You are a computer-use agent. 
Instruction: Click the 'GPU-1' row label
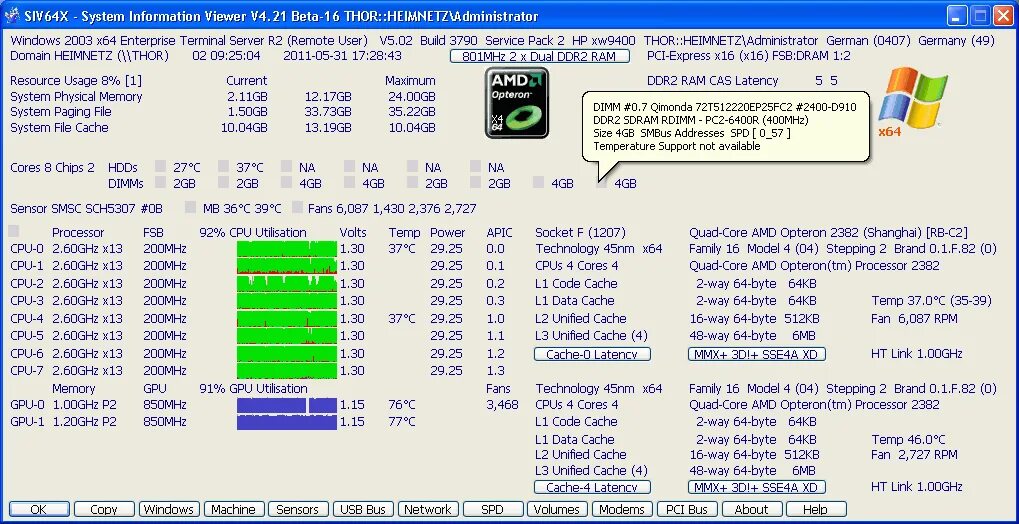(27, 421)
